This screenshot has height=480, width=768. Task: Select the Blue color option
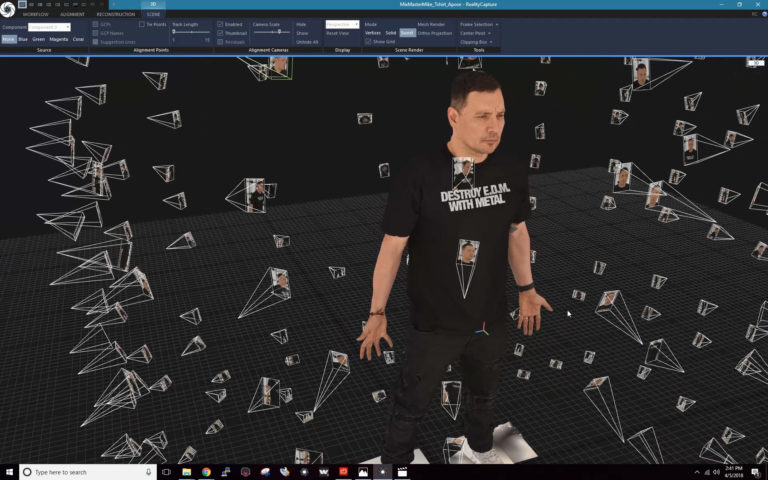(x=23, y=39)
